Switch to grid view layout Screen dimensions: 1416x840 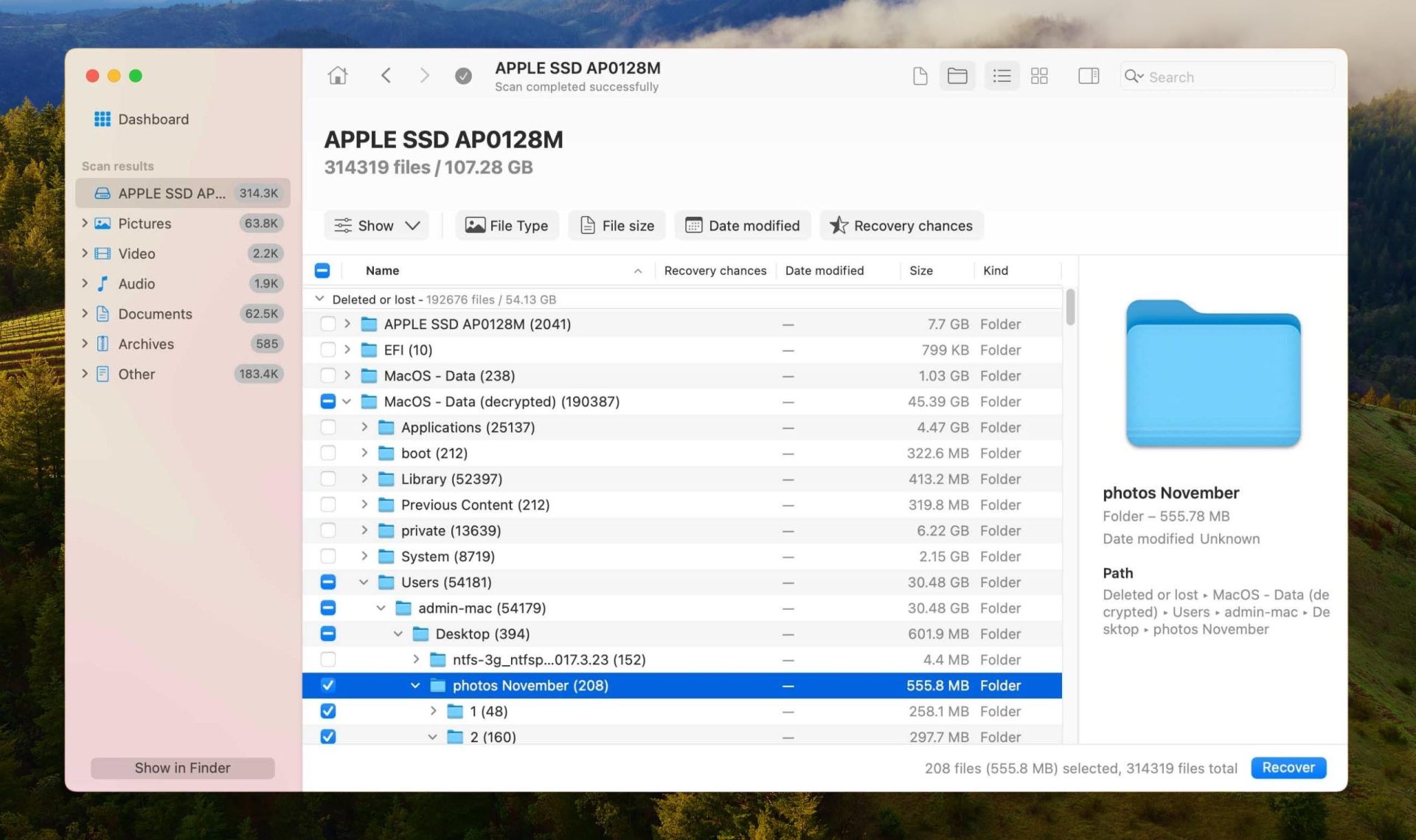click(1039, 75)
